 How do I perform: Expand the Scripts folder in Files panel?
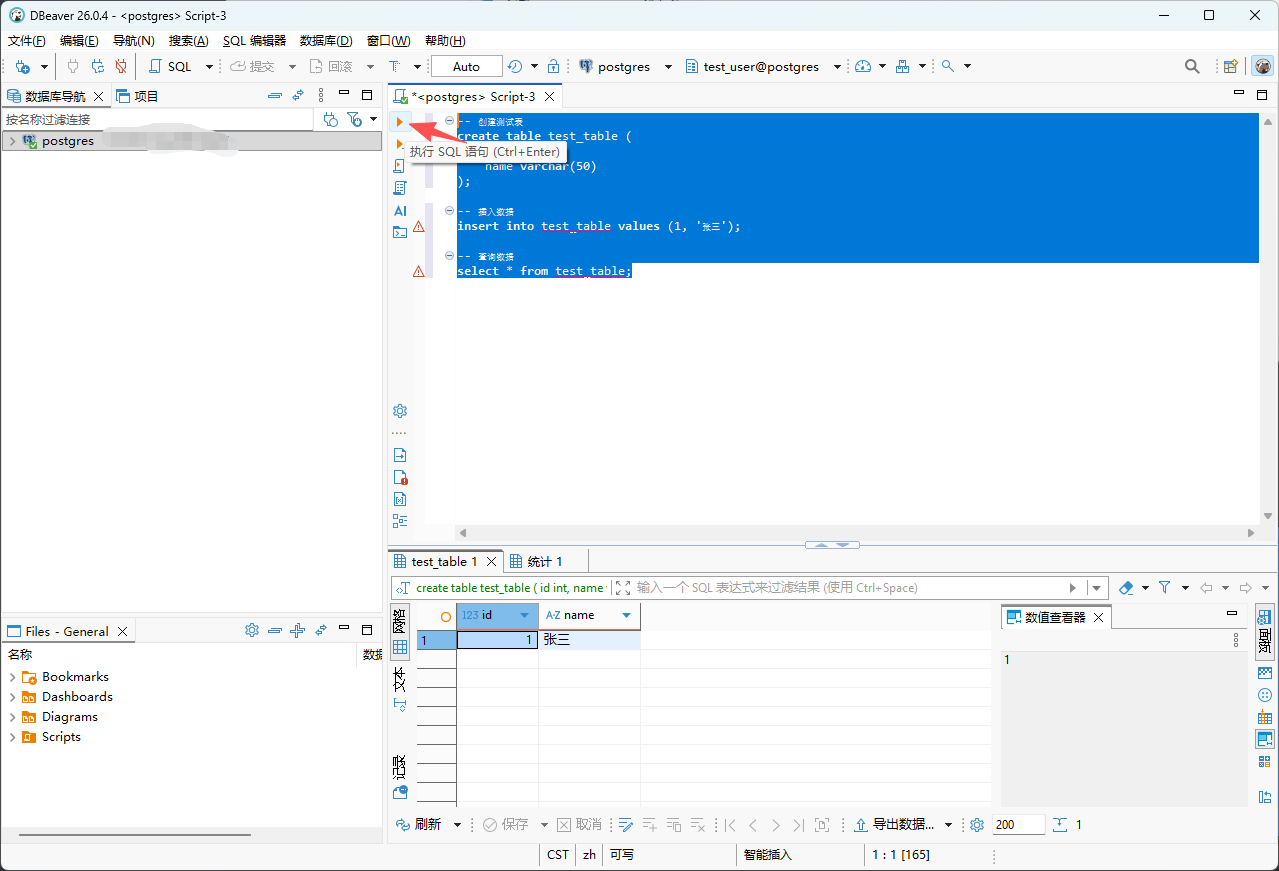(12, 737)
